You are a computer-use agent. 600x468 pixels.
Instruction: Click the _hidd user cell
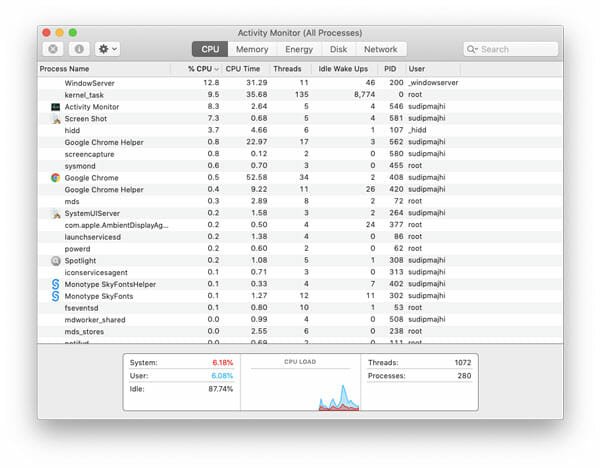pos(417,130)
